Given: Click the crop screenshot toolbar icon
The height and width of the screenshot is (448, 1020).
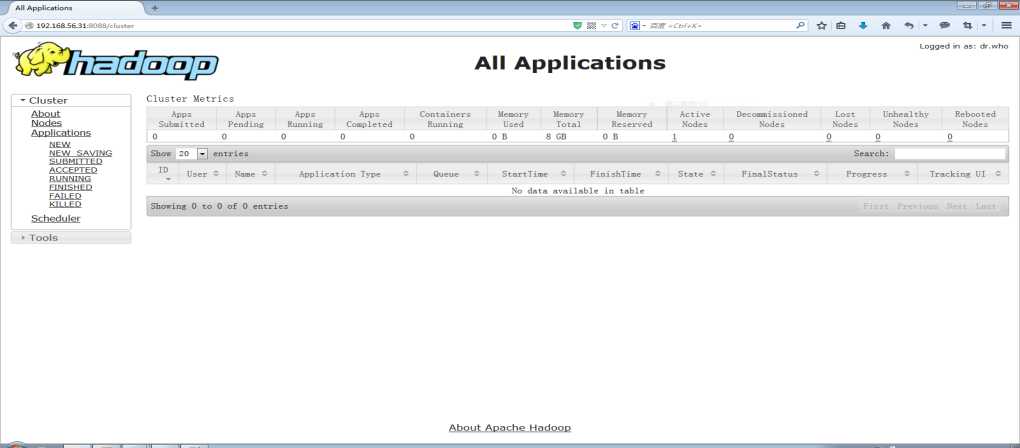Looking at the screenshot, I should pyautogui.click(x=968, y=25).
